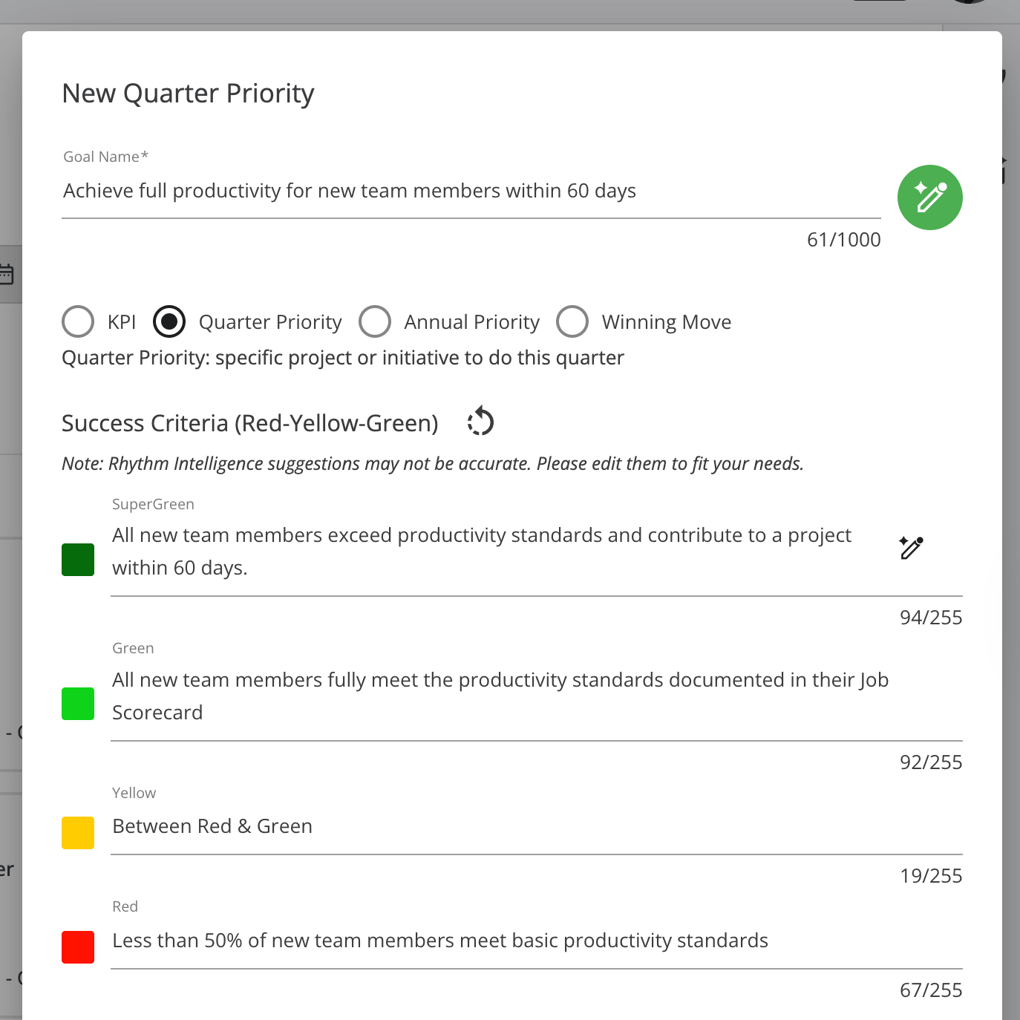
Task: Select the New Quarter Priority title text
Action: pyautogui.click(x=188, y=93)
